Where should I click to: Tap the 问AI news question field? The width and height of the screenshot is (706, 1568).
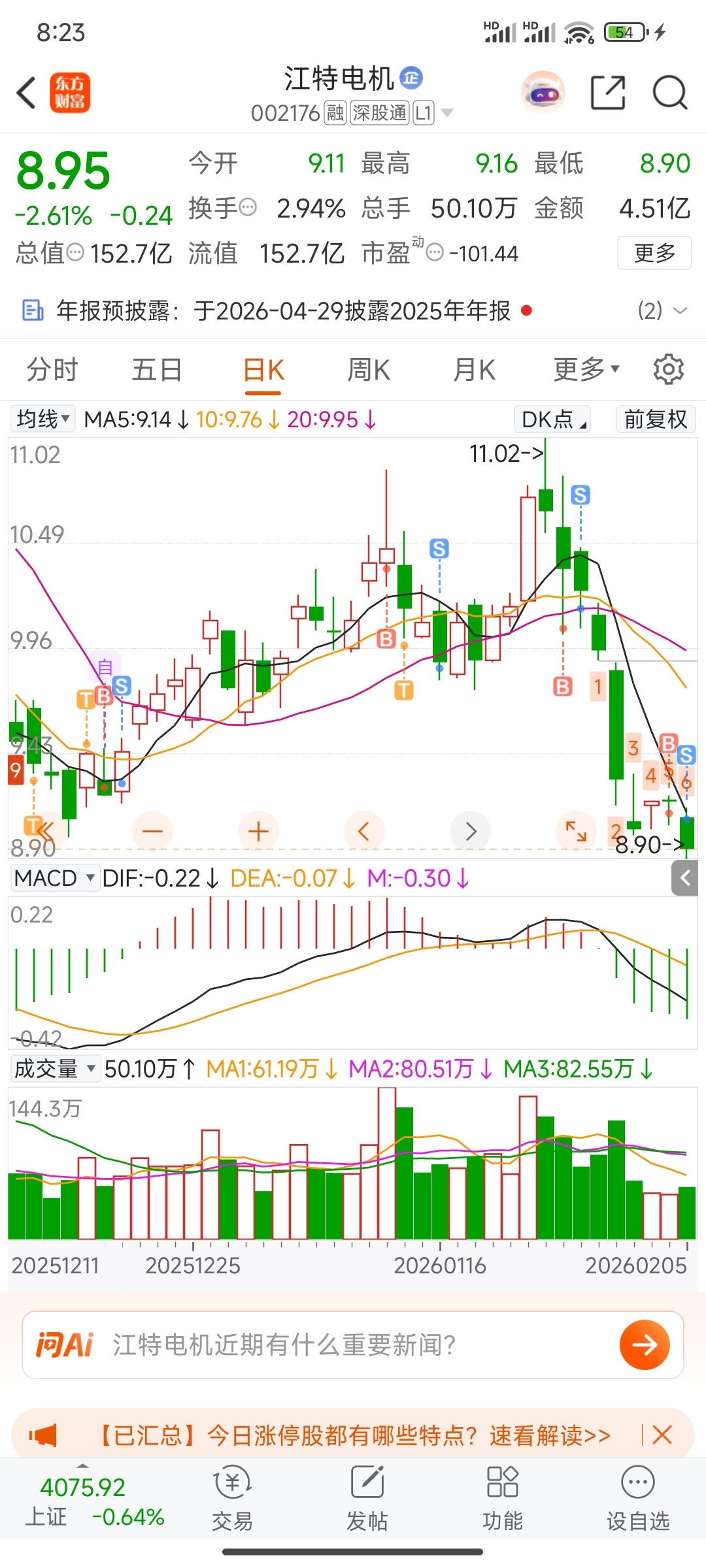point(353,1345)
